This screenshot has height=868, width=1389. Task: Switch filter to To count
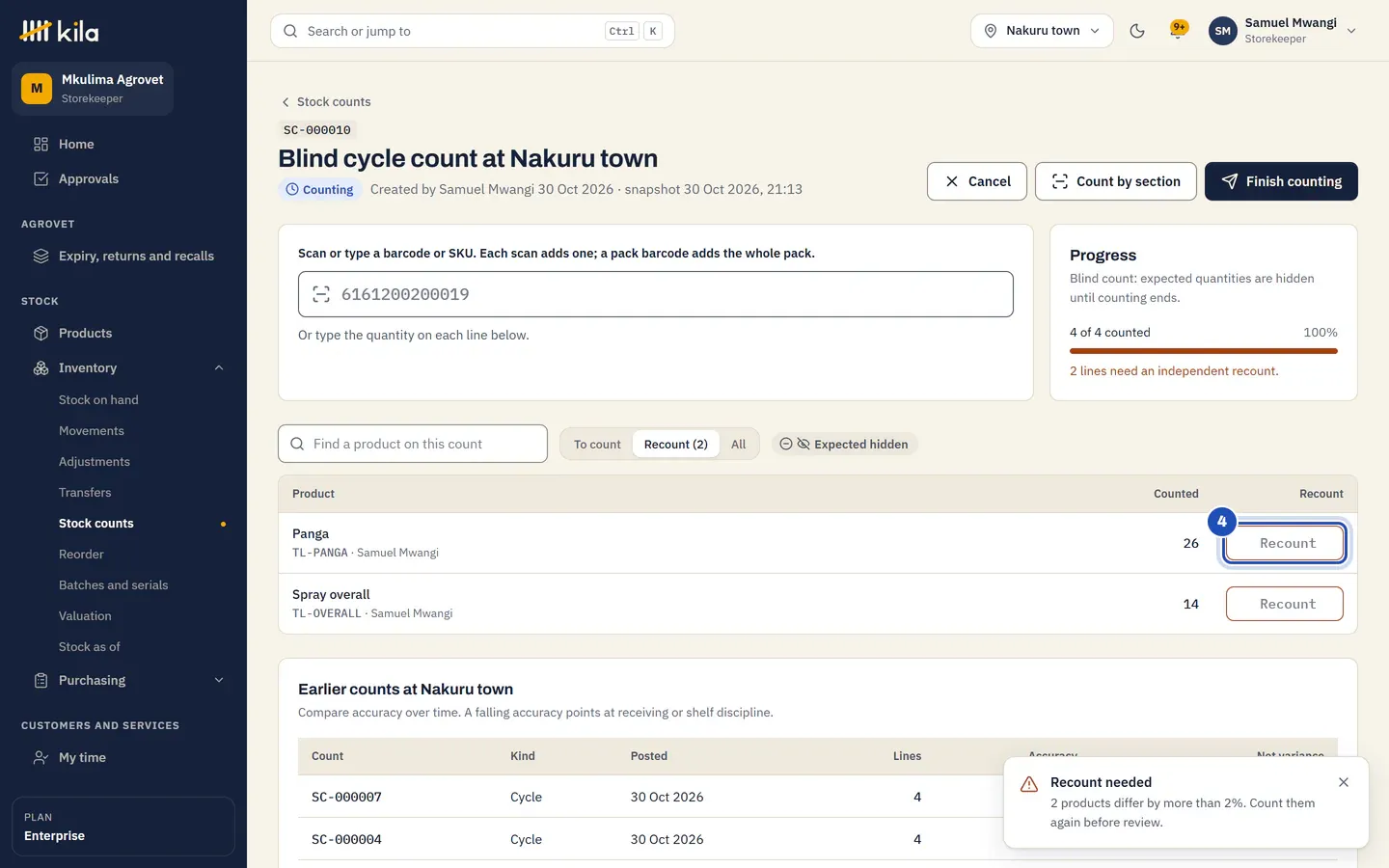click(x=597, y=444)
